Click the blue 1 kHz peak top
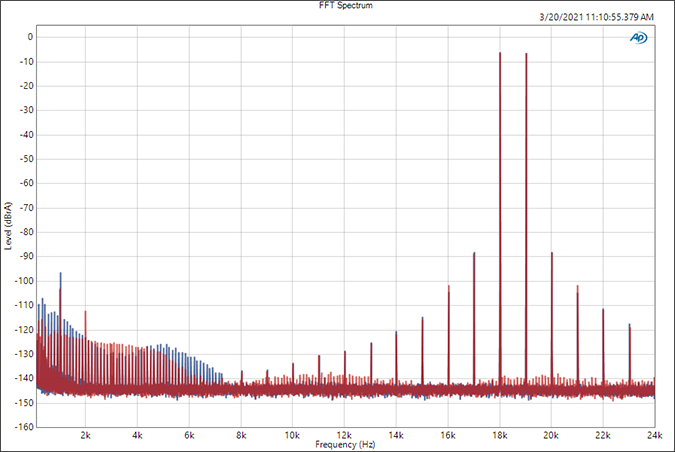This screenshot has height=452, width=675. pos(60,273)
